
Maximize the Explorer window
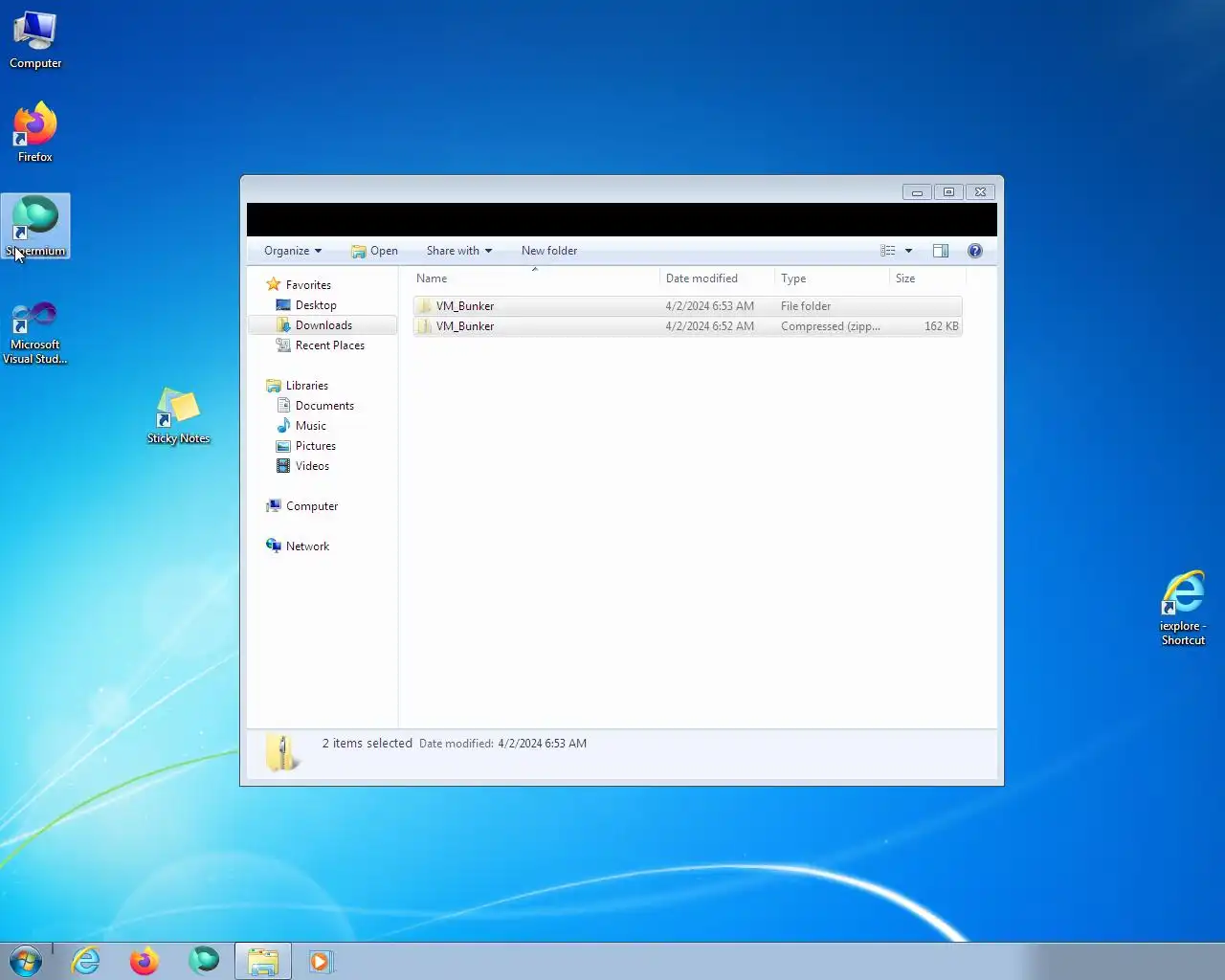click(x=948, y=192)
